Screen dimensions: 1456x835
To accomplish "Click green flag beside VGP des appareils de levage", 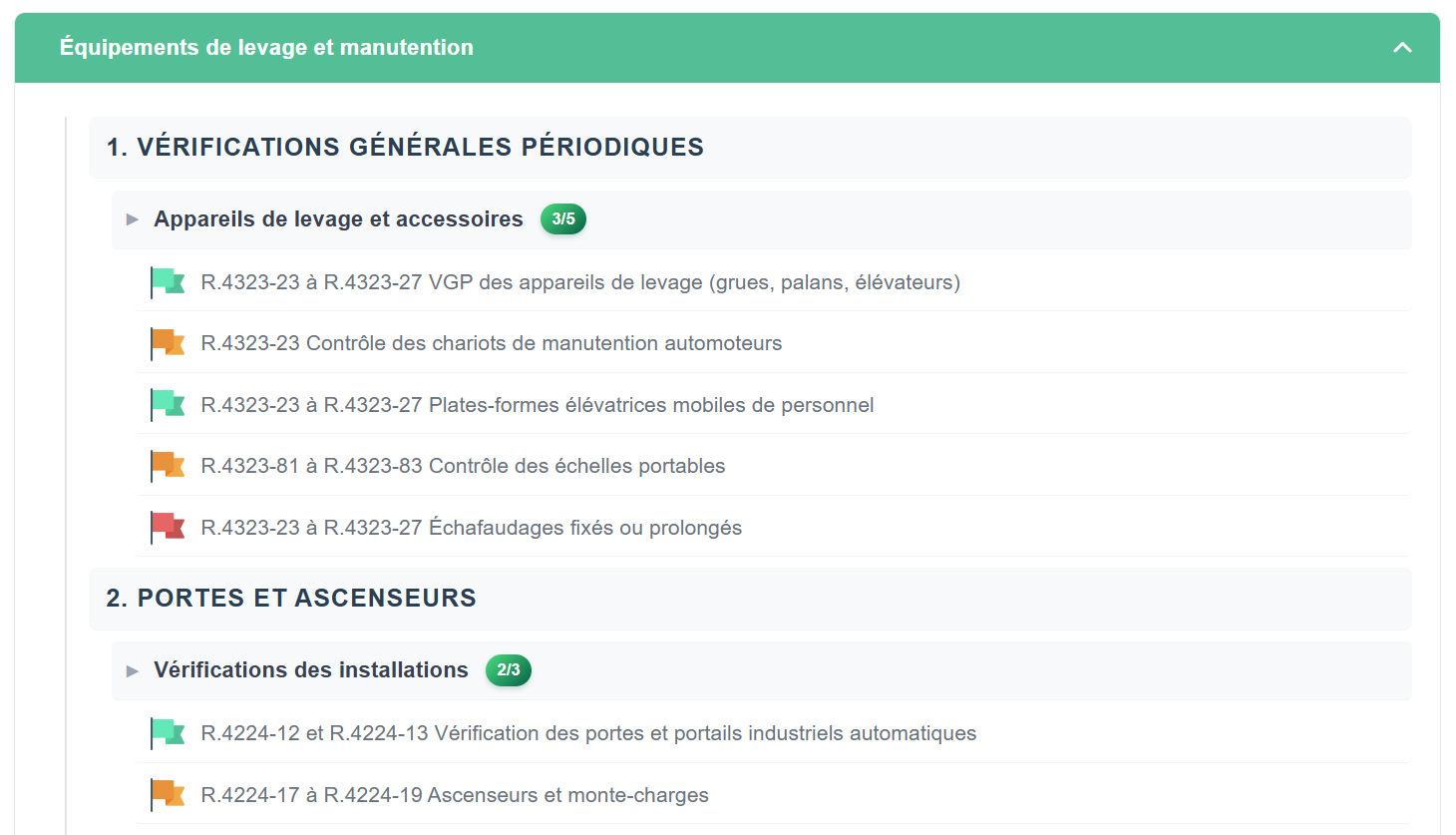I will click(x=168, y=282).
